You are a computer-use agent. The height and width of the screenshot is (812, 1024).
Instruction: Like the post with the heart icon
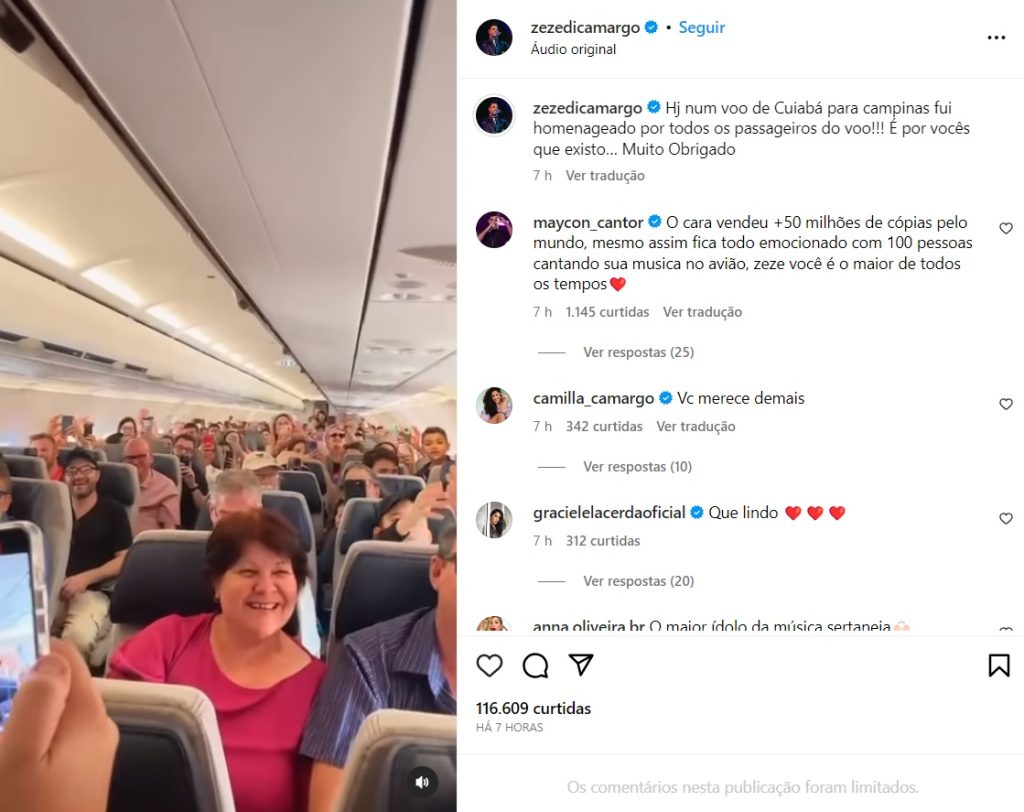coord(489,665)
